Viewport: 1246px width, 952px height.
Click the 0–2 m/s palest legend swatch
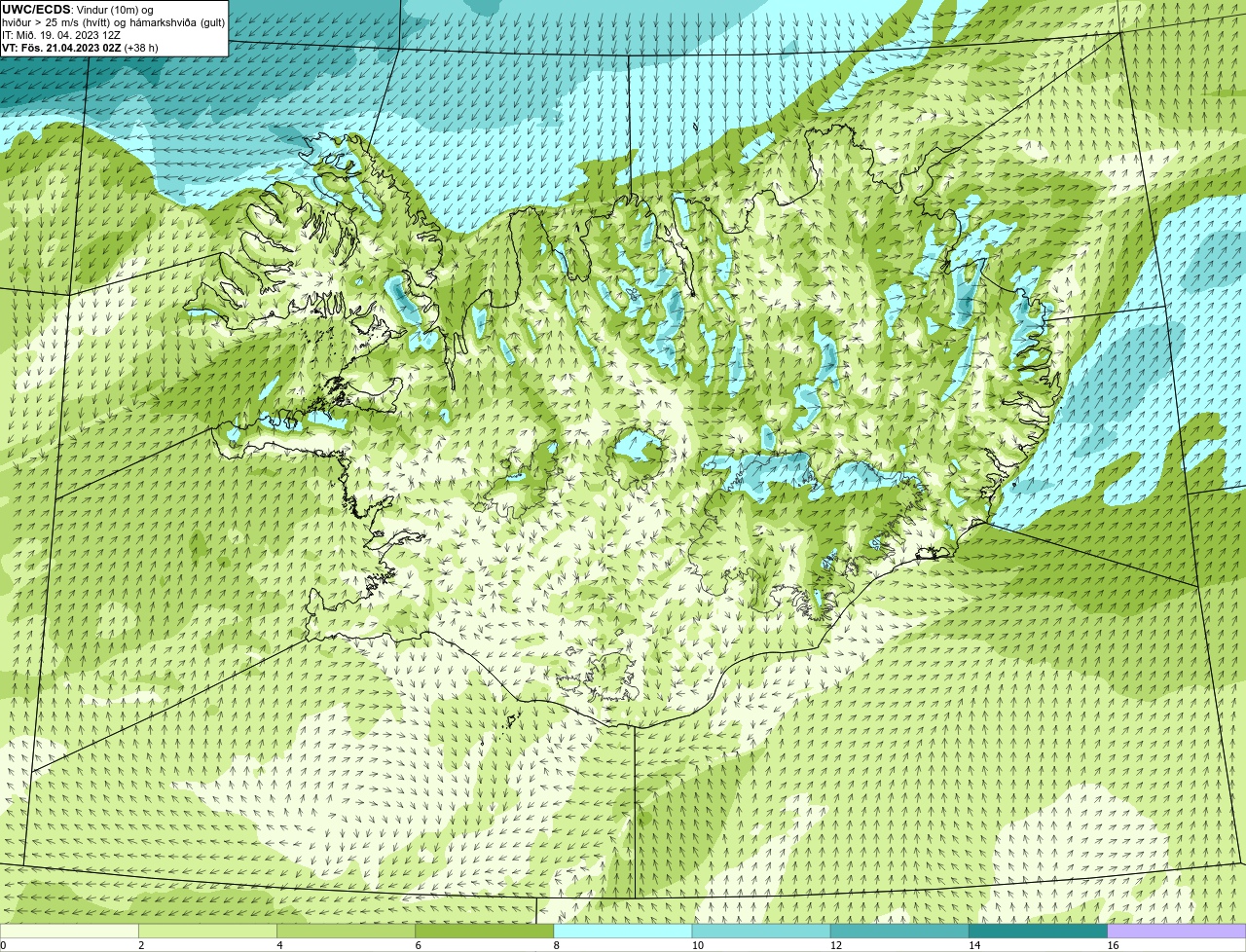point(70,931)
